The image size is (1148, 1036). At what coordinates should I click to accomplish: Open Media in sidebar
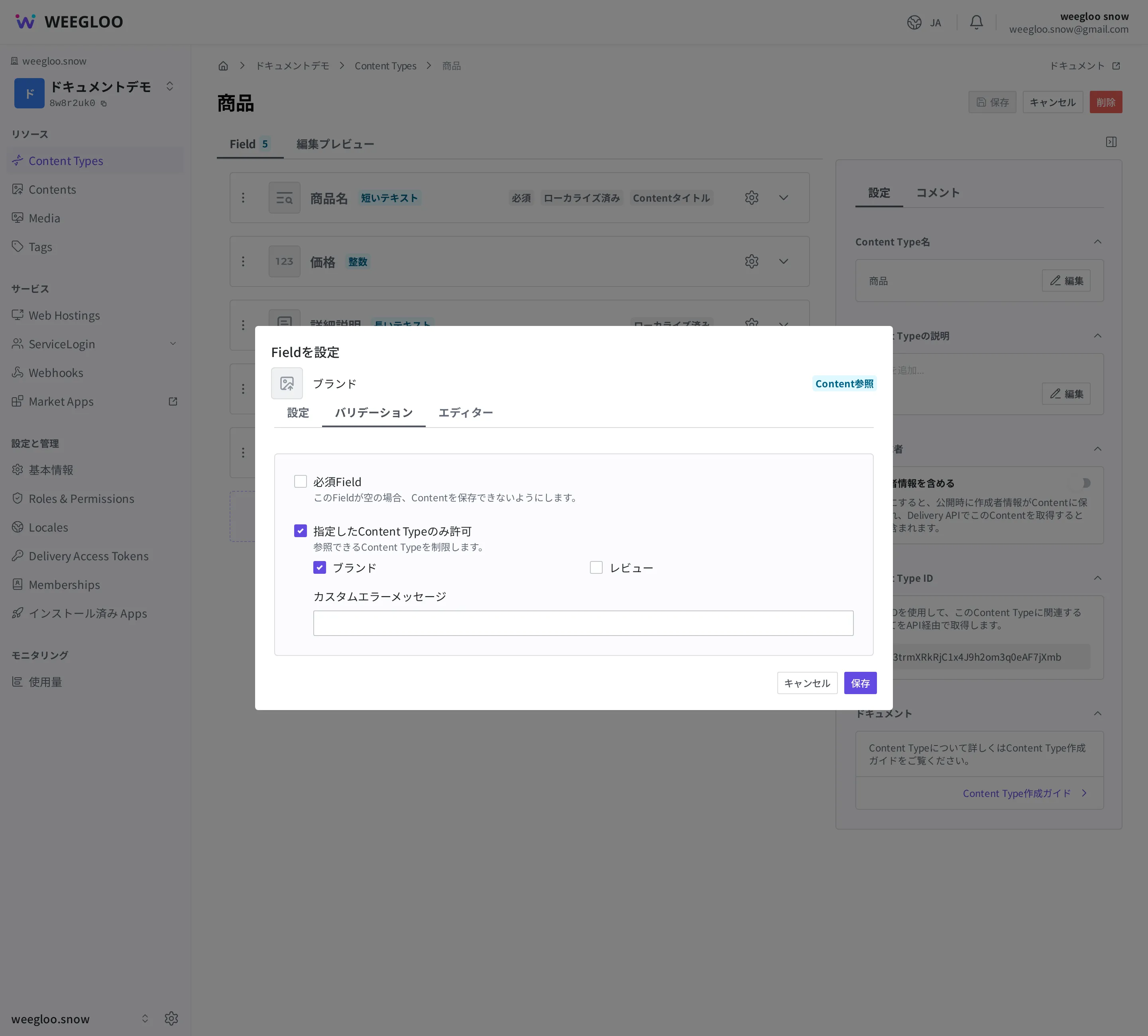[x=95, y=218]
